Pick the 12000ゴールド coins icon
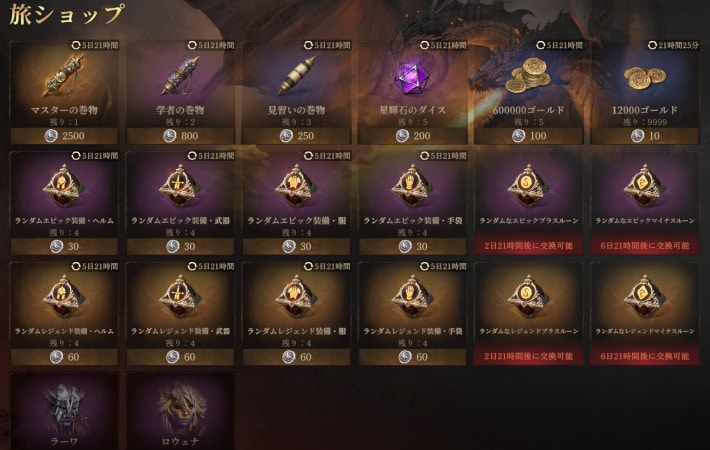This screenshot has height=450, width=710. pyautogui.click(x=644, y=78)
